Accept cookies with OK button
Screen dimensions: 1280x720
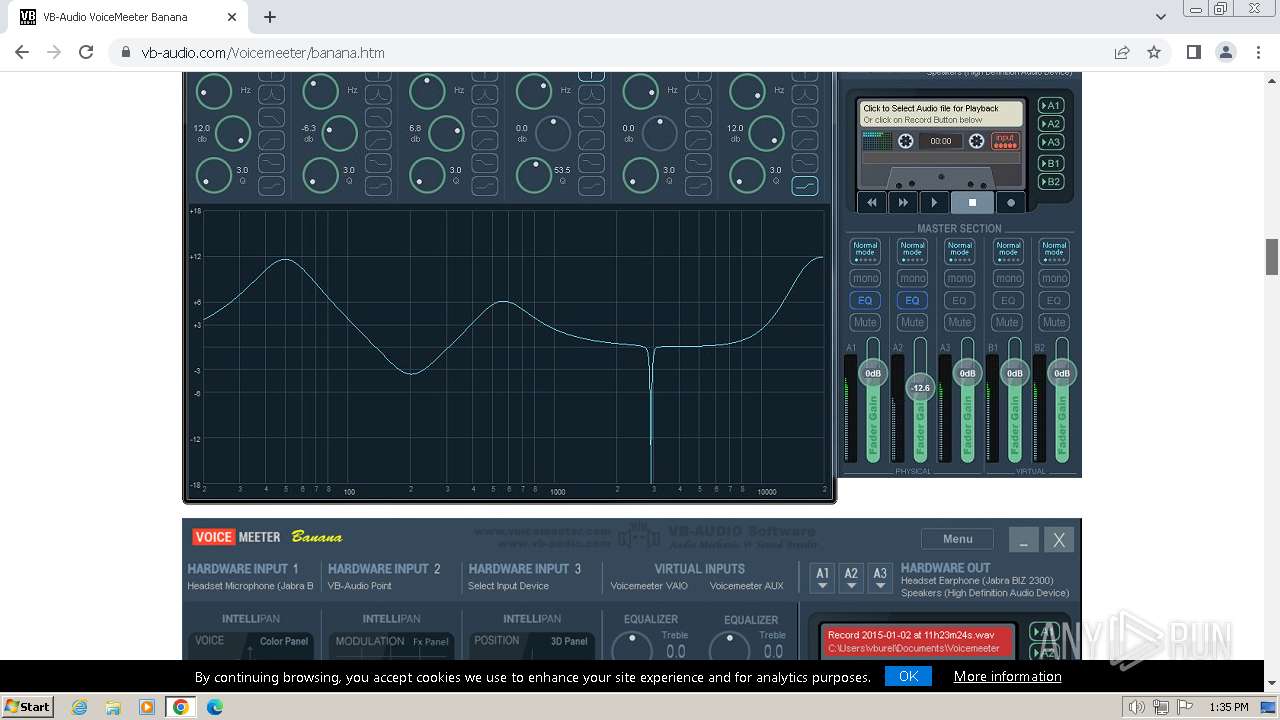[908, 676]
